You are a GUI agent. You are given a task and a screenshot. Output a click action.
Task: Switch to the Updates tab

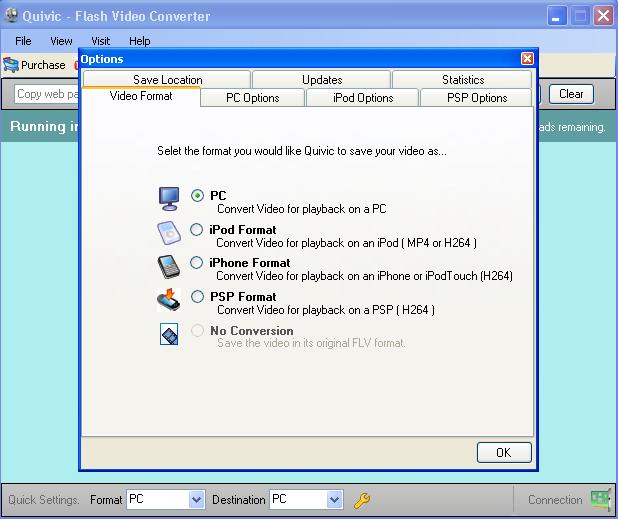click(x=322, y=79)
